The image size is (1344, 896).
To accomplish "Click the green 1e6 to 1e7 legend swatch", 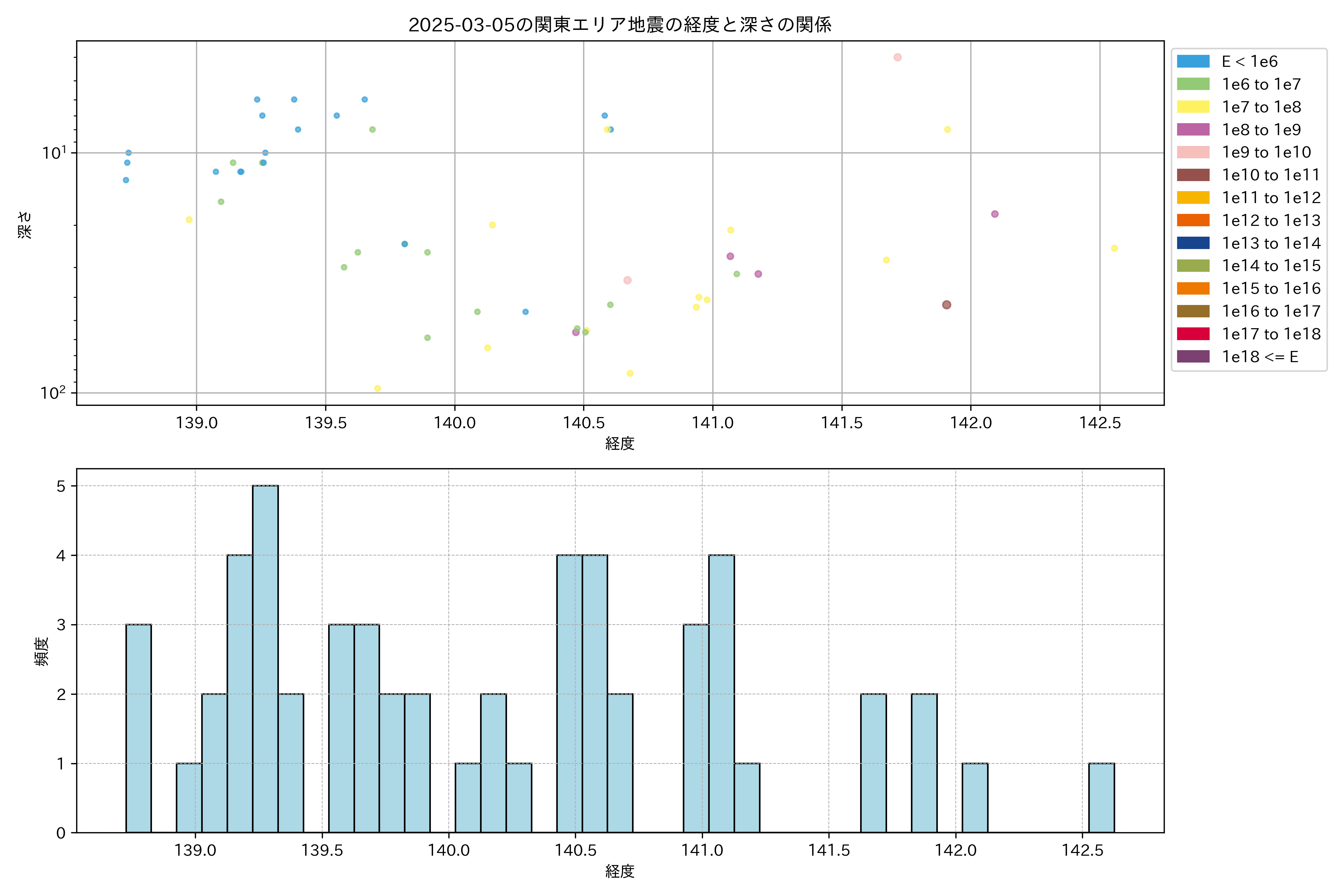I will (x=1192, y=84).
